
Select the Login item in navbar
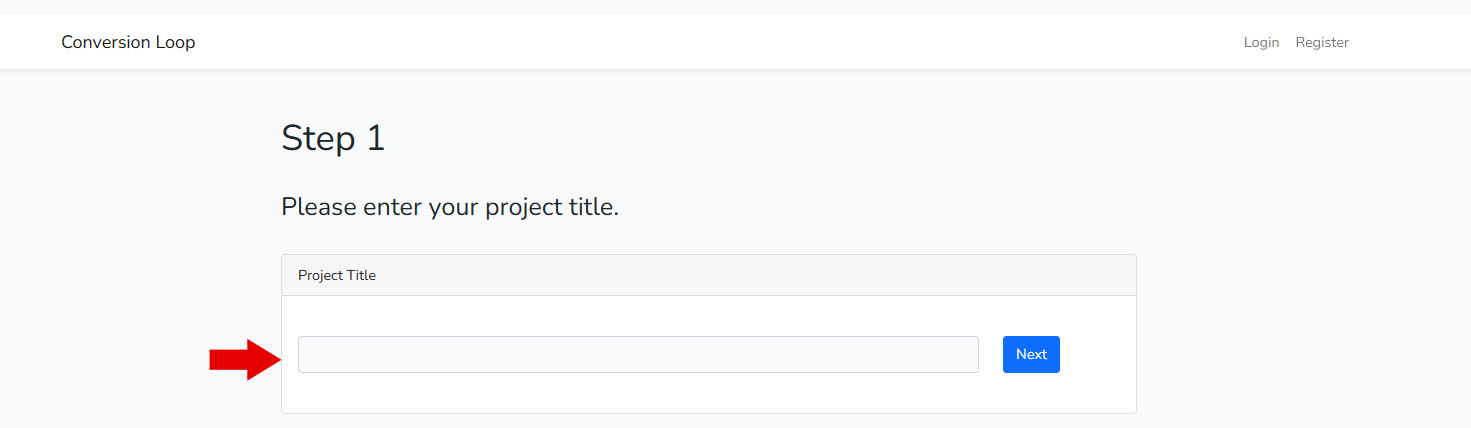1261,42
